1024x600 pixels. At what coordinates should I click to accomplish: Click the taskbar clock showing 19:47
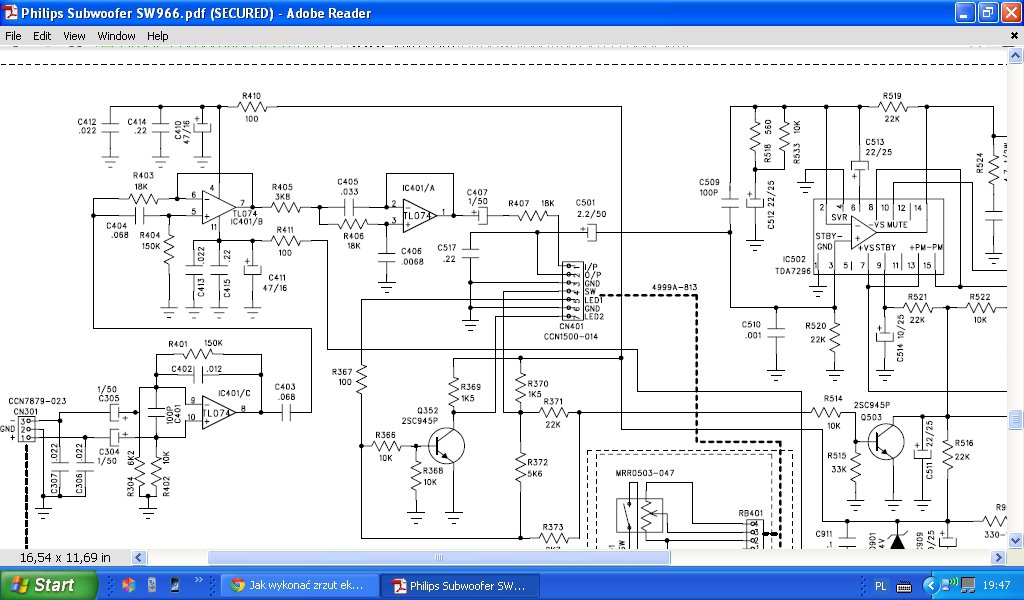tap(996, 586)
